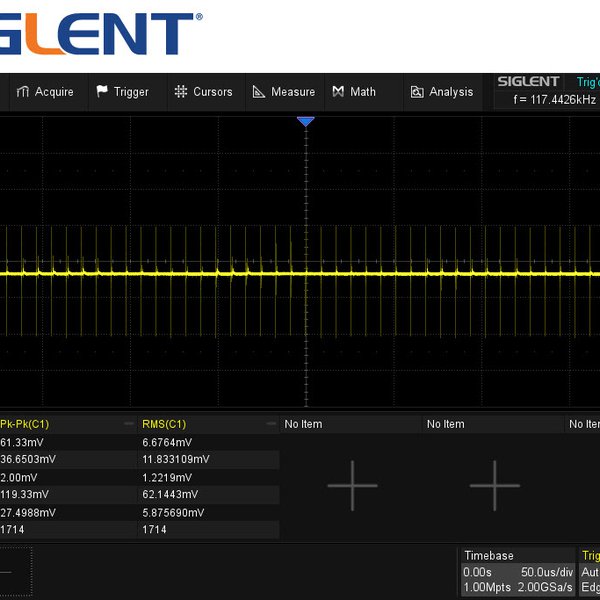600x600 pixels.
Task: Add measurement in second empty plus slot
Action: [x=494, y=486]
